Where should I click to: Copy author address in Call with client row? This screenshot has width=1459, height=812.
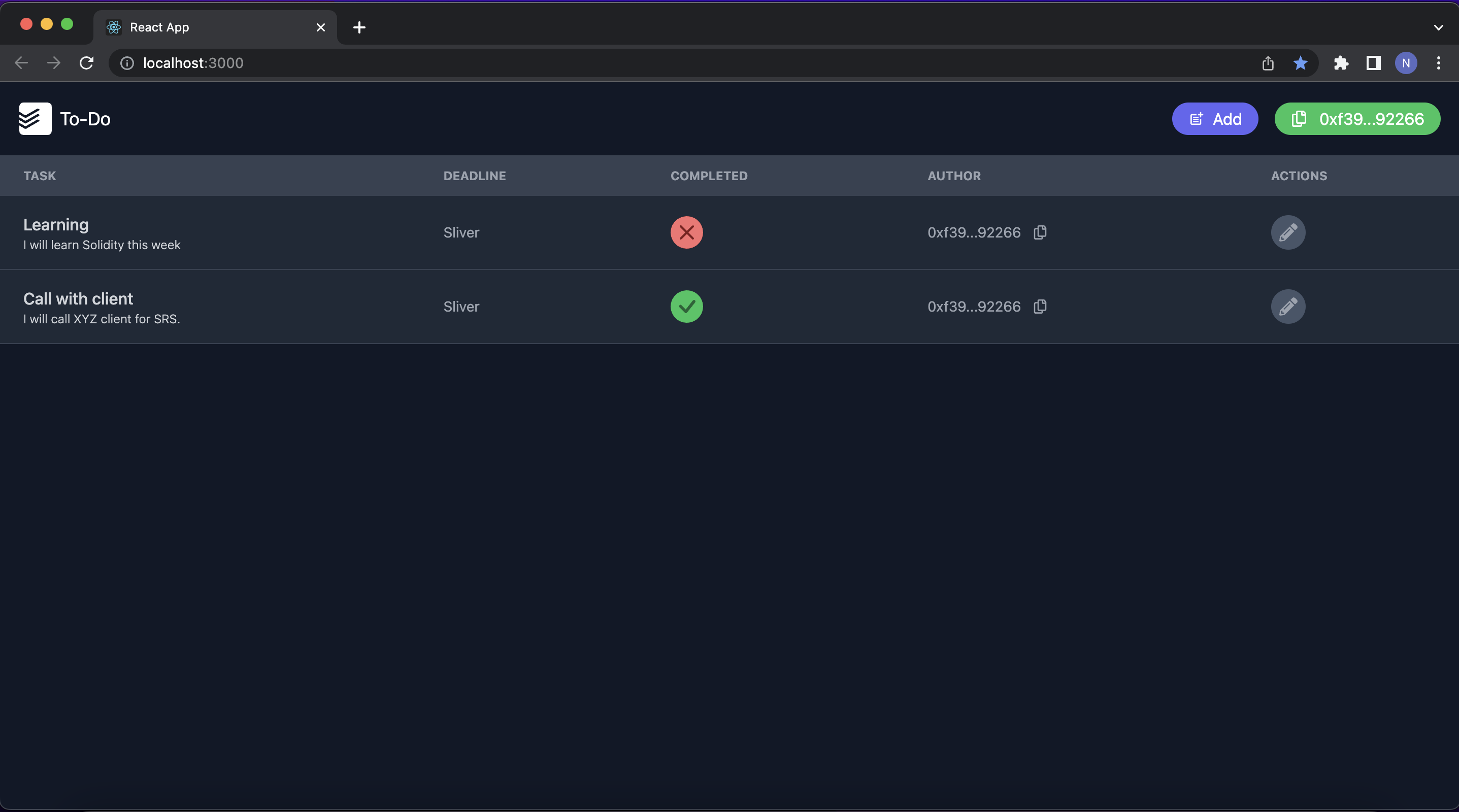1040,307
